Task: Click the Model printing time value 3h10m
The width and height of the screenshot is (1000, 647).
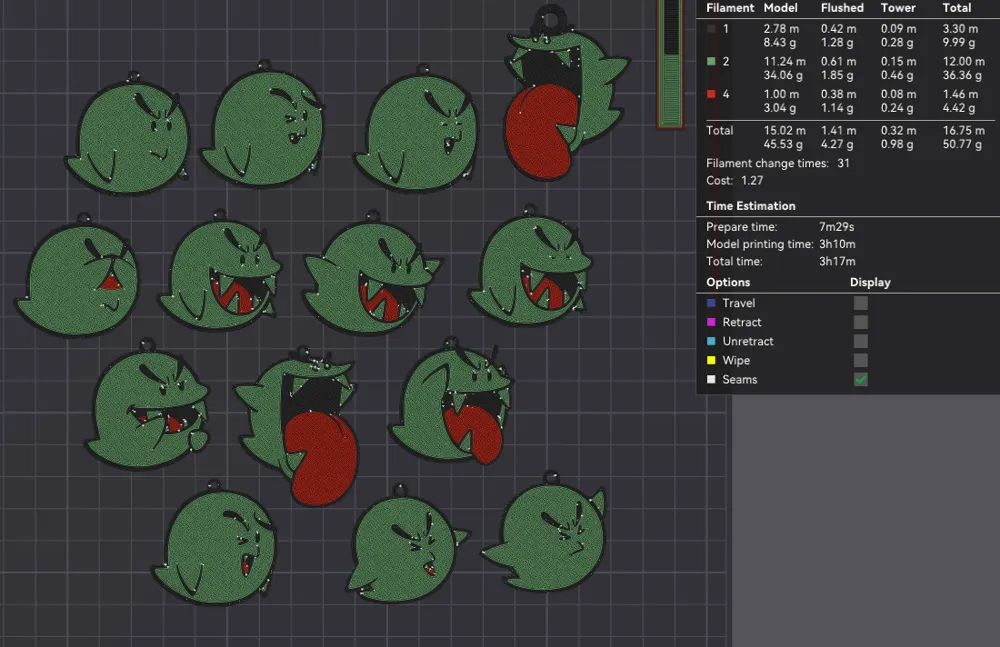Action: tap(837, 244)
